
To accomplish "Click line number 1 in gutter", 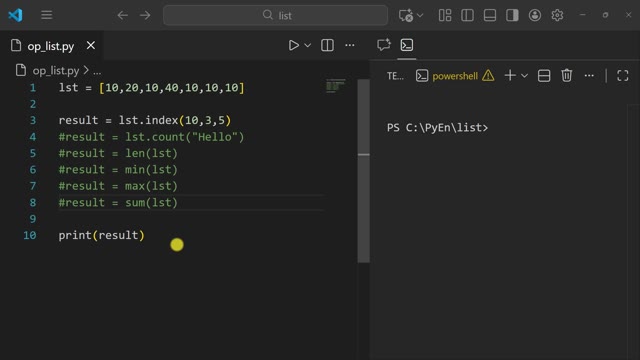I will (33, 88).
